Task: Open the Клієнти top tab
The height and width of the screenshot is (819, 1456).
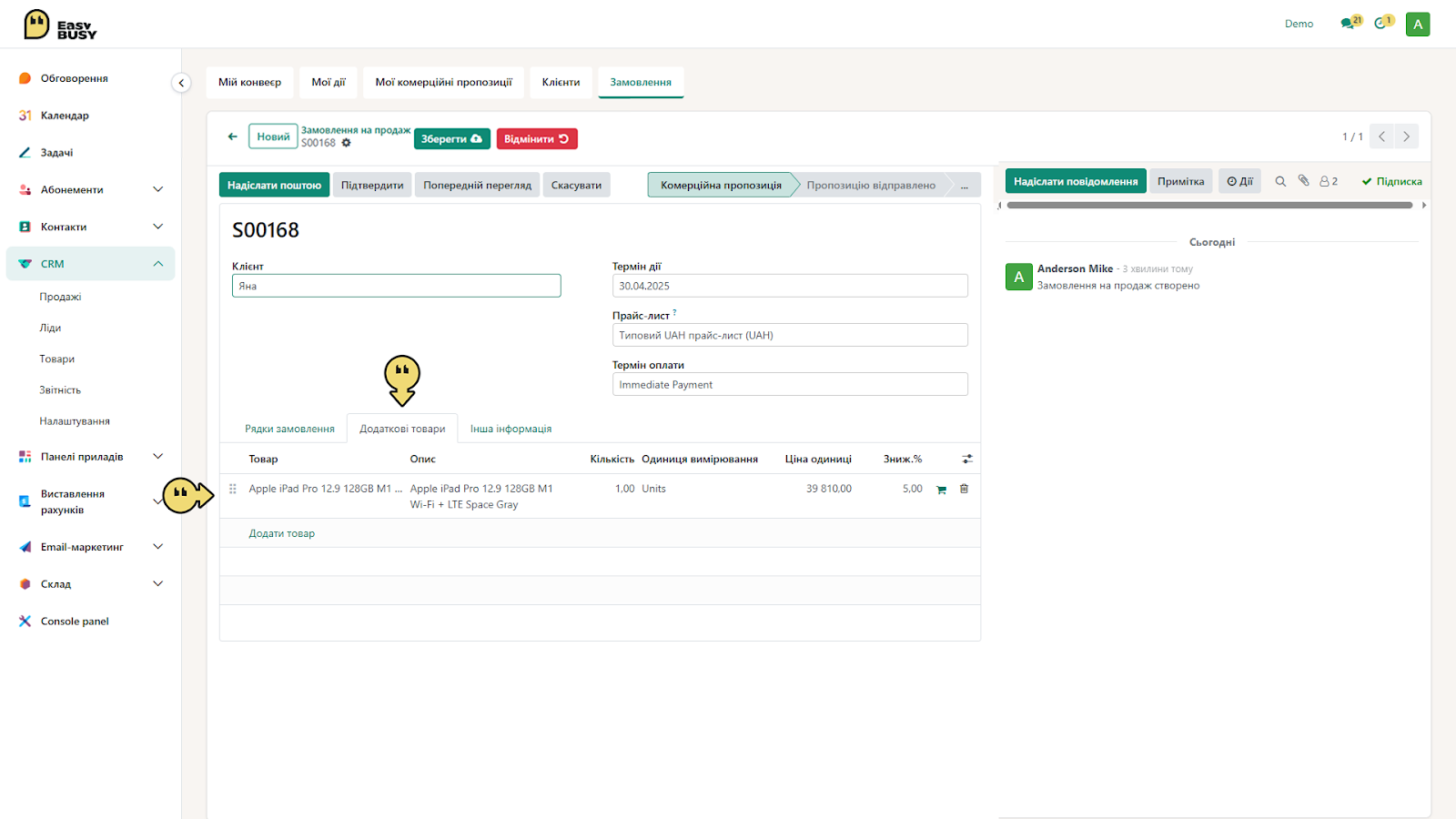Action: 561,82
